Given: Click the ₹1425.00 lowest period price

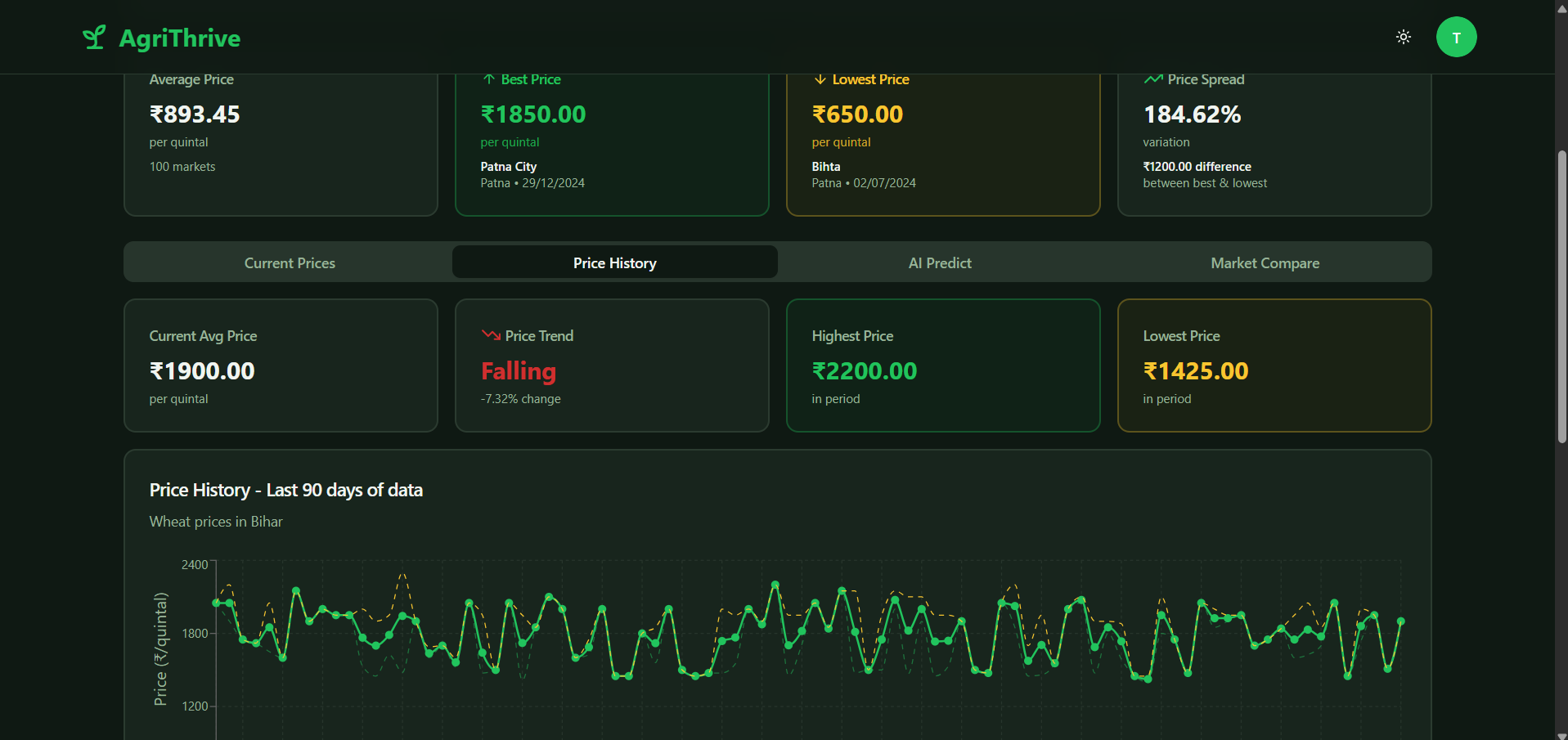Looking at the screenshot, I should pos(1196,371).
